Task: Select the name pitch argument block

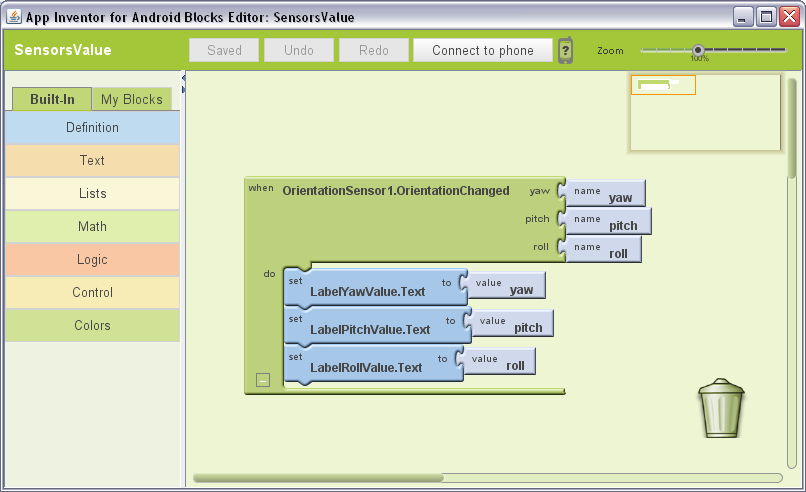Action: pos(608,221)
